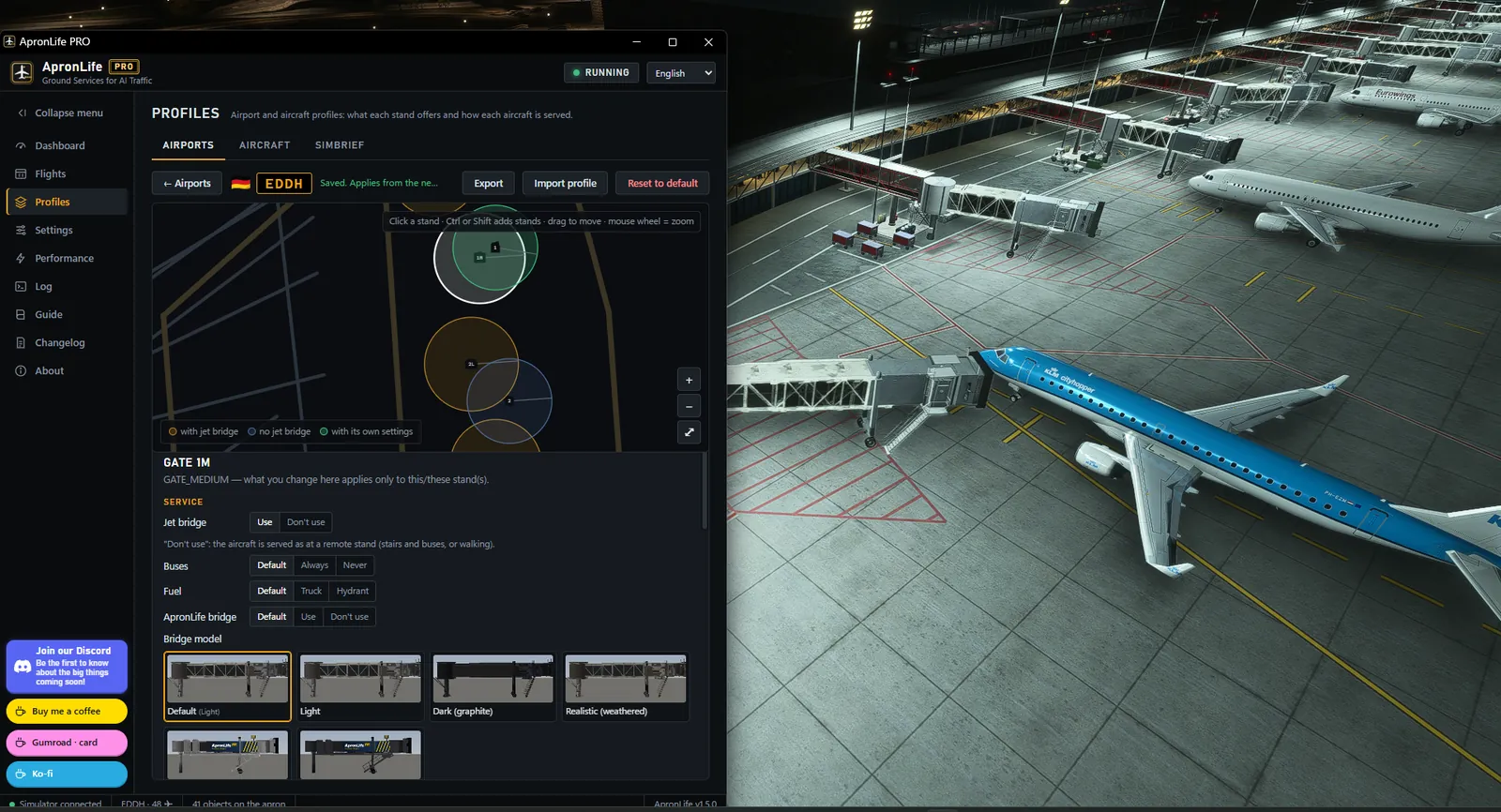The image size is (1501, 812).
Task: Open About via its info icon
Action: click(x=21, y=371)
